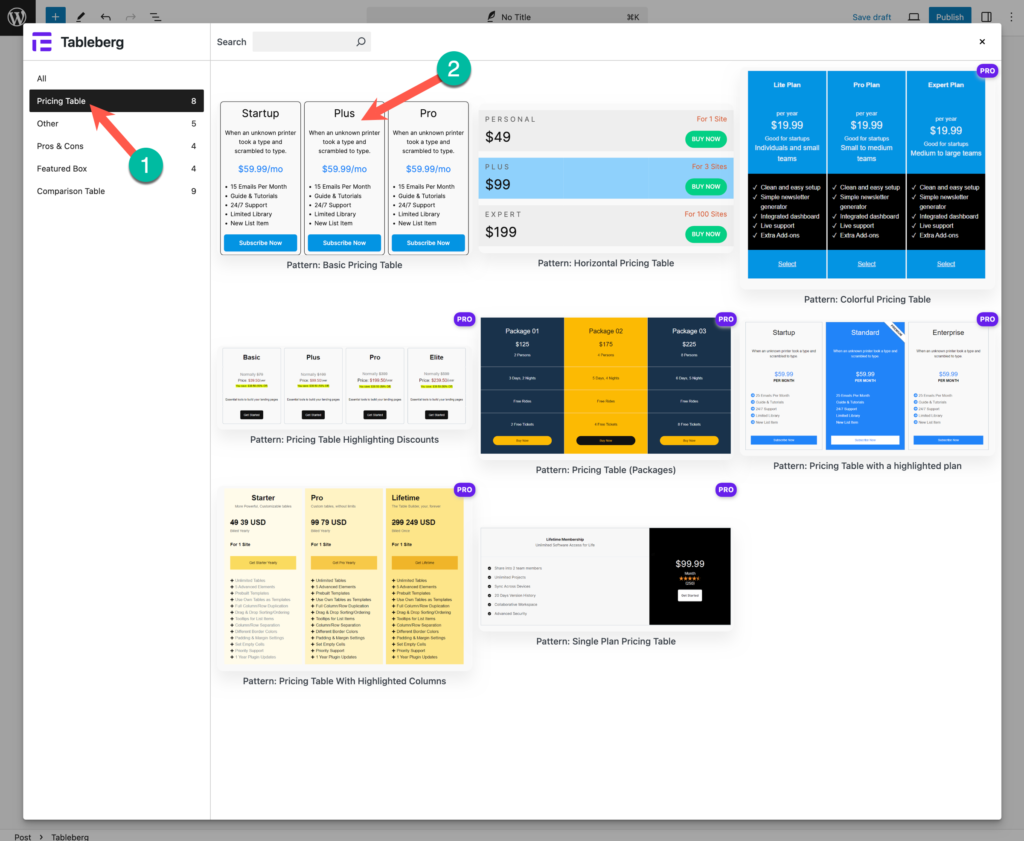The image size is (1024, 841).
Task: Pick the Single Plan Pricing Table pattern
Action: click(605, 577)
